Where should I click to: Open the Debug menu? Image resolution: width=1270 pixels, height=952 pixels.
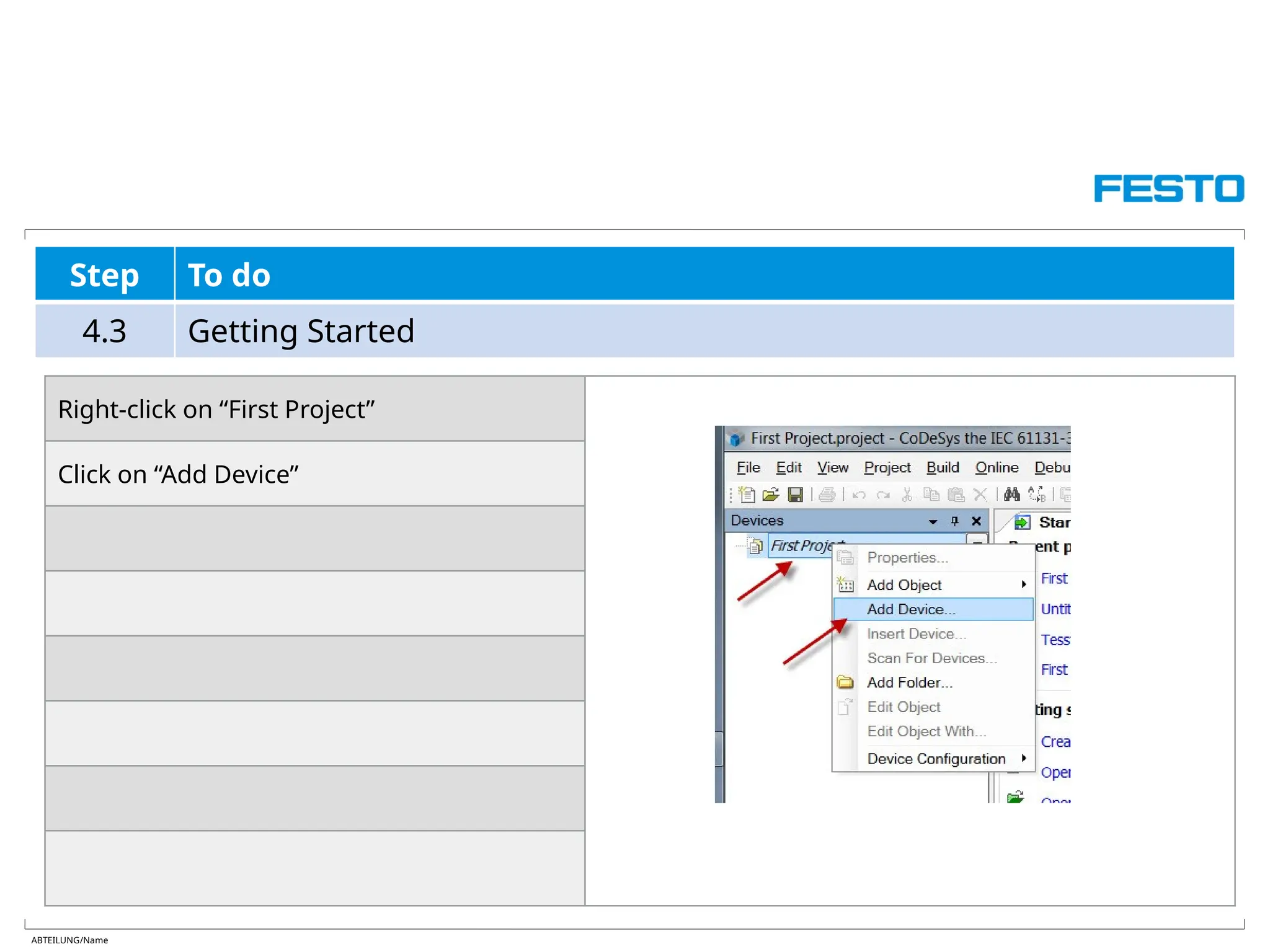coord(1052,467)
